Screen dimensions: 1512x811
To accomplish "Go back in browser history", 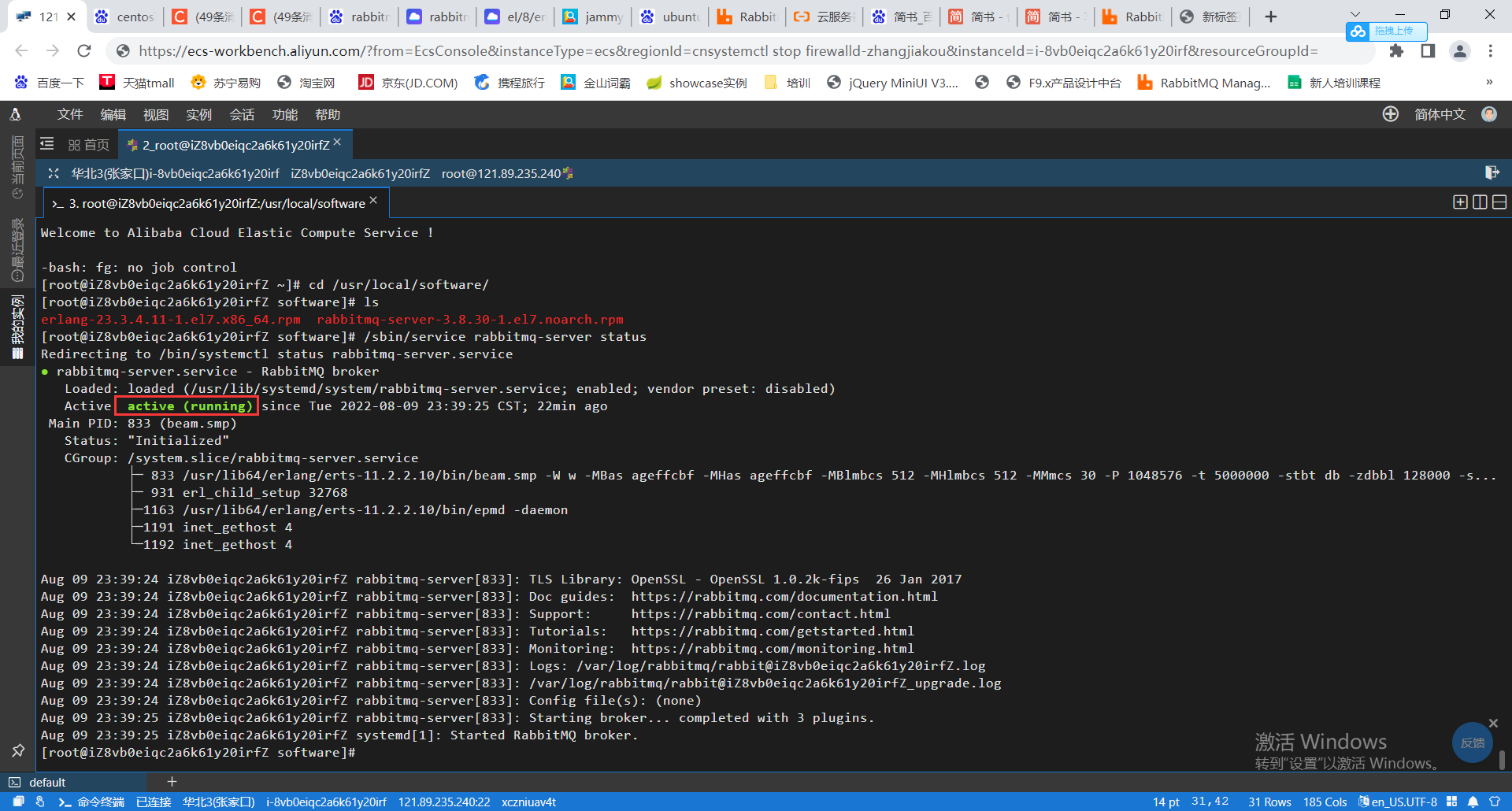I will point(21,51).
